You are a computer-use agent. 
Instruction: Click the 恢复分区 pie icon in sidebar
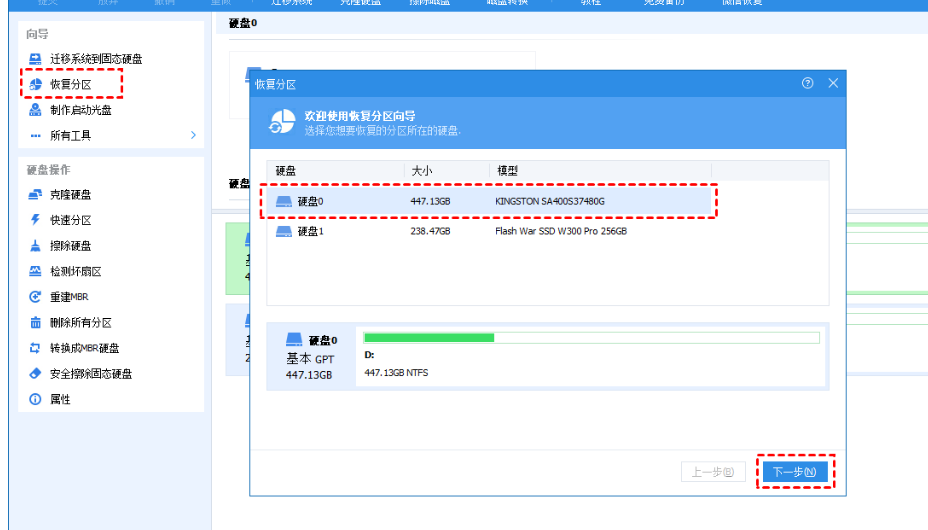pos(36,84)
